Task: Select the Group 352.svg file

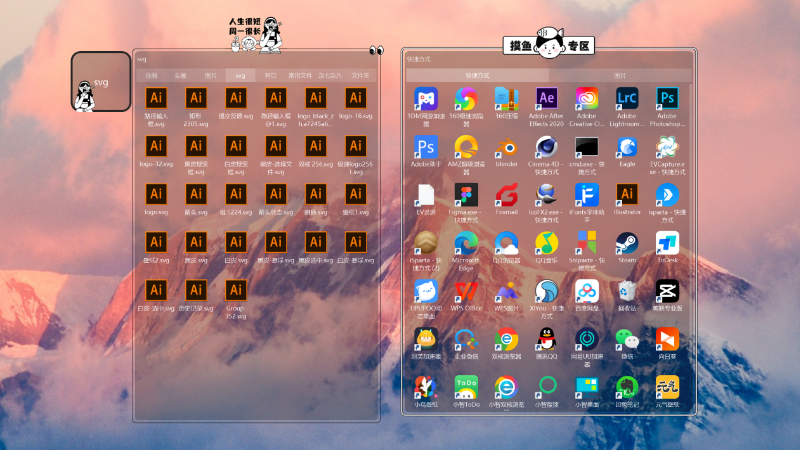Action: click(235, 291)
